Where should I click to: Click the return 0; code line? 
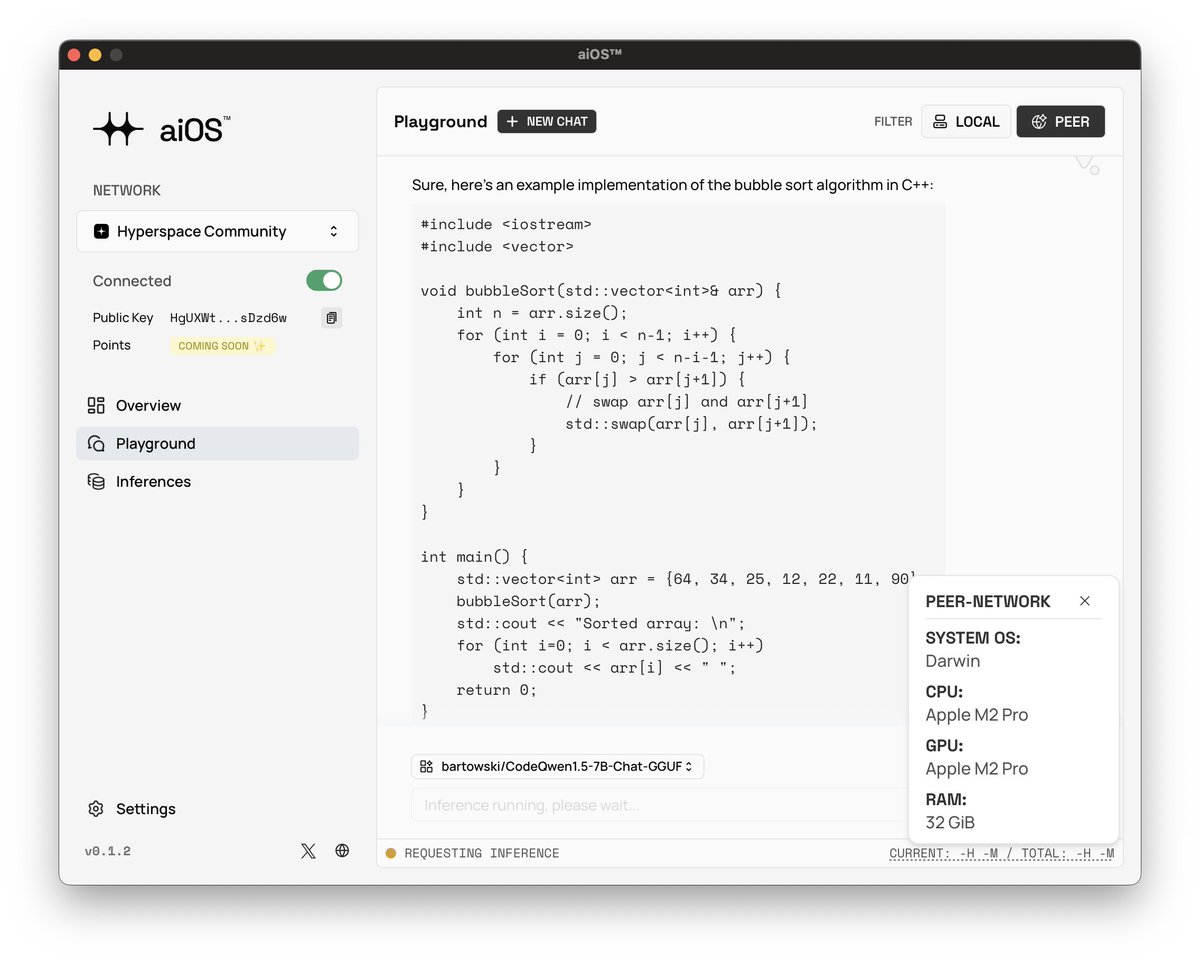tap(497, 690)
